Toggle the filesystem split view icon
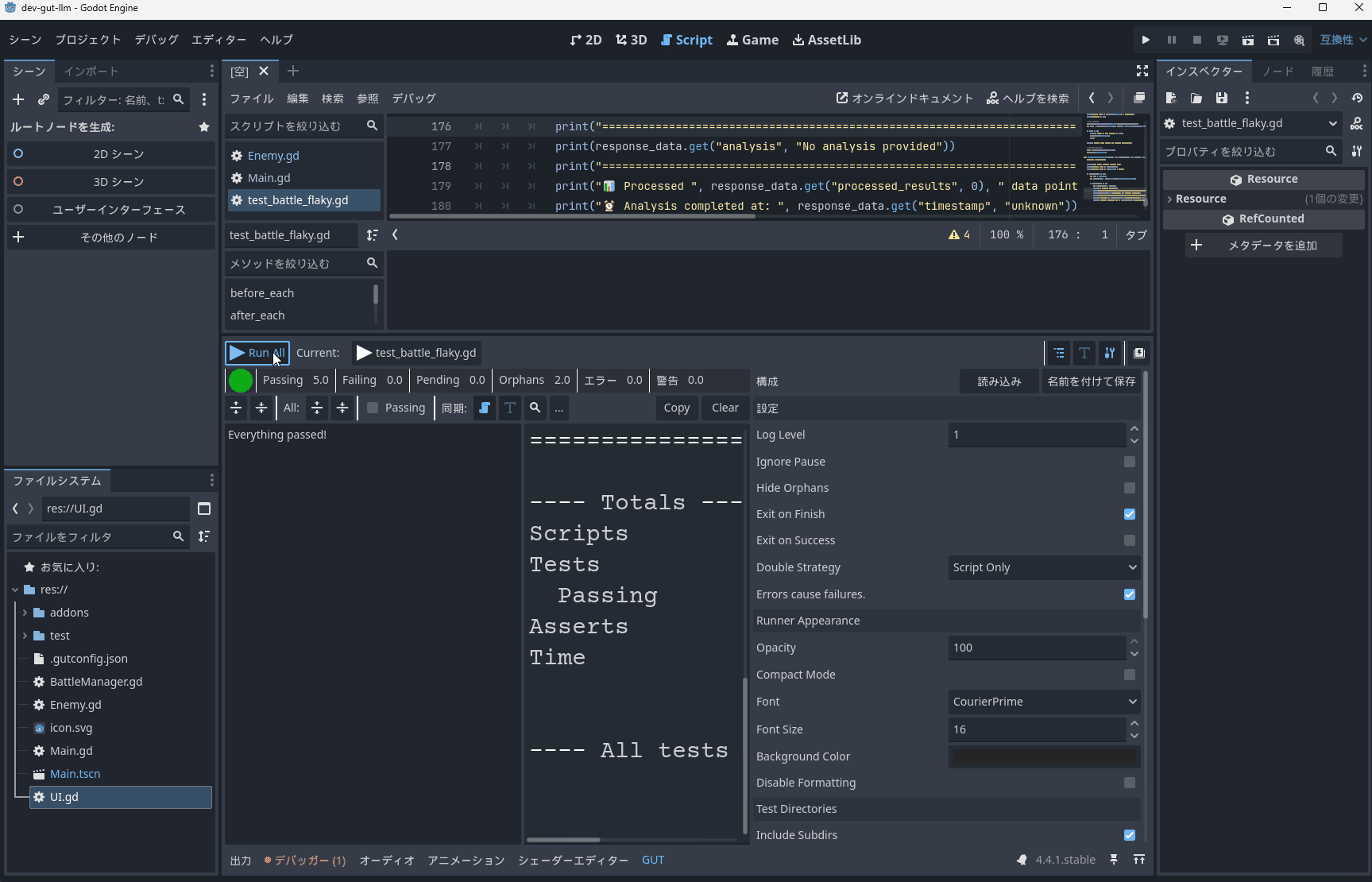This screenshot has width=1372, height=882. pos(204,509)
